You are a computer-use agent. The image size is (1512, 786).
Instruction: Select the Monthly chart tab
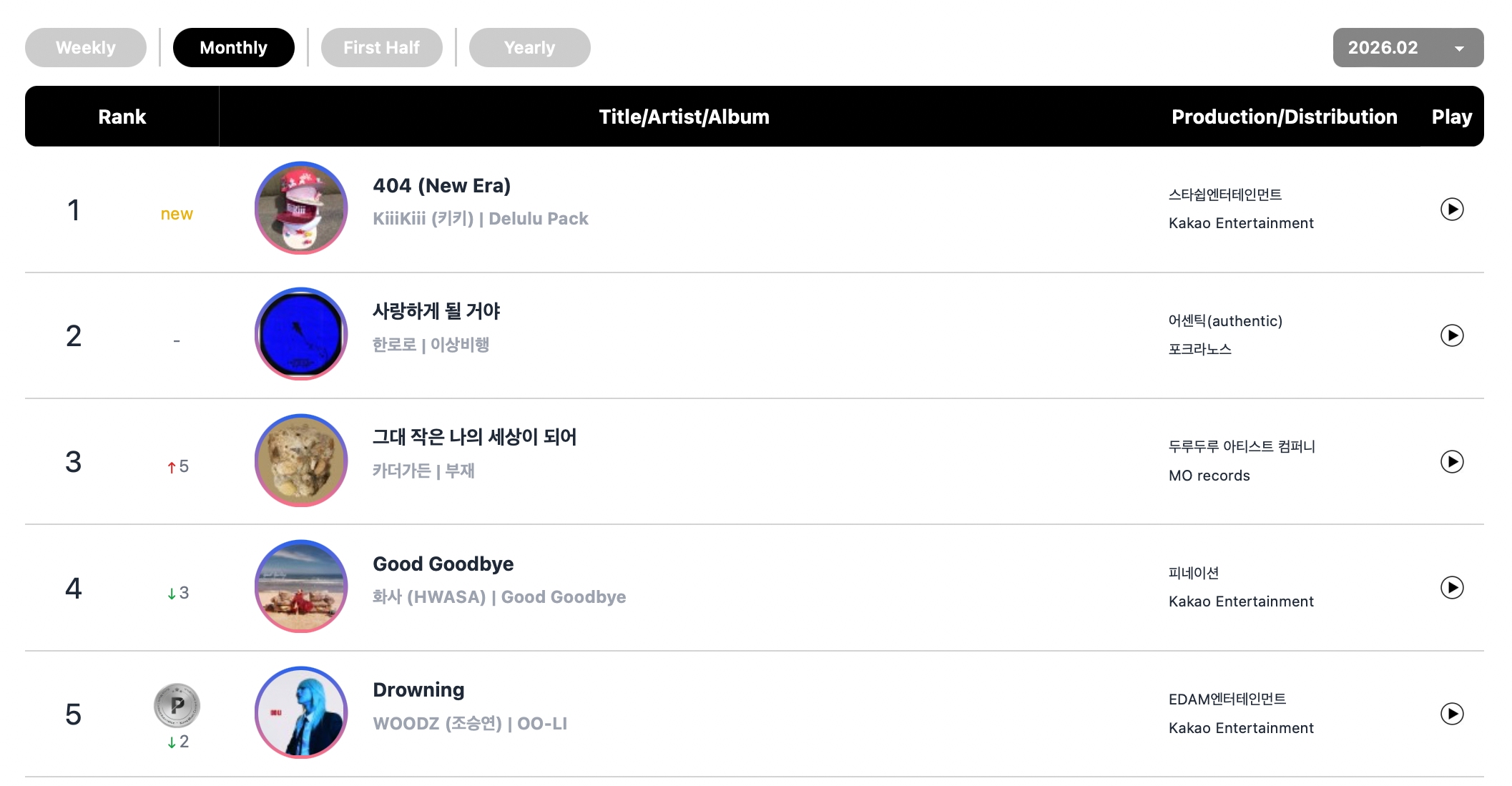(233, 48)
